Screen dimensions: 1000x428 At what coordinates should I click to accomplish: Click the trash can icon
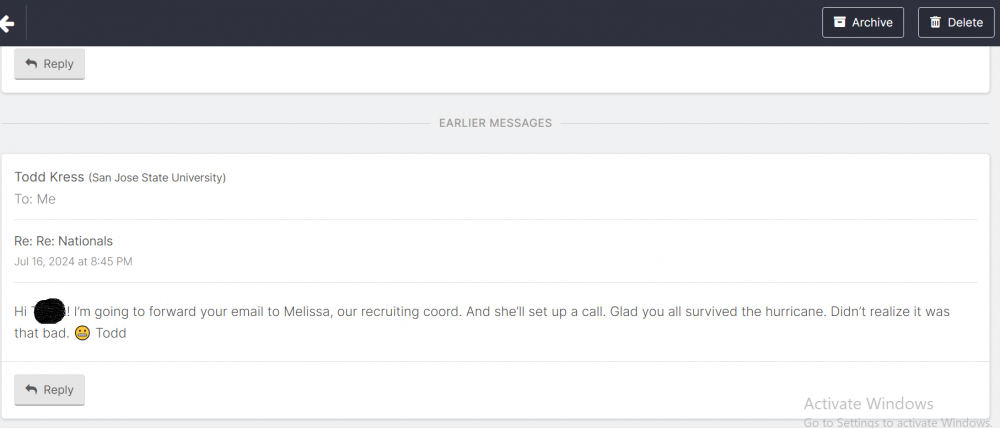click(x=935, y=22)
